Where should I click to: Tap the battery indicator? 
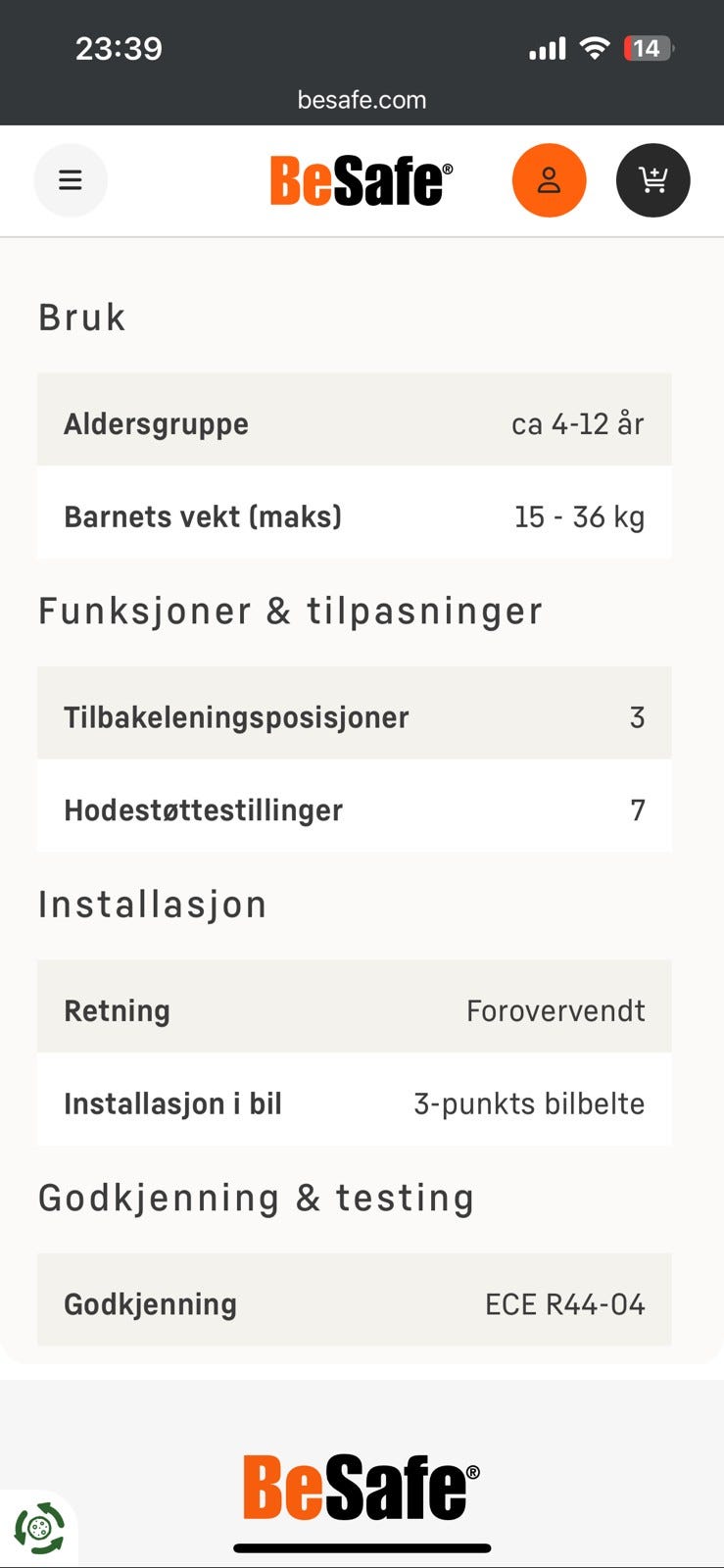[x=648, y=48]
